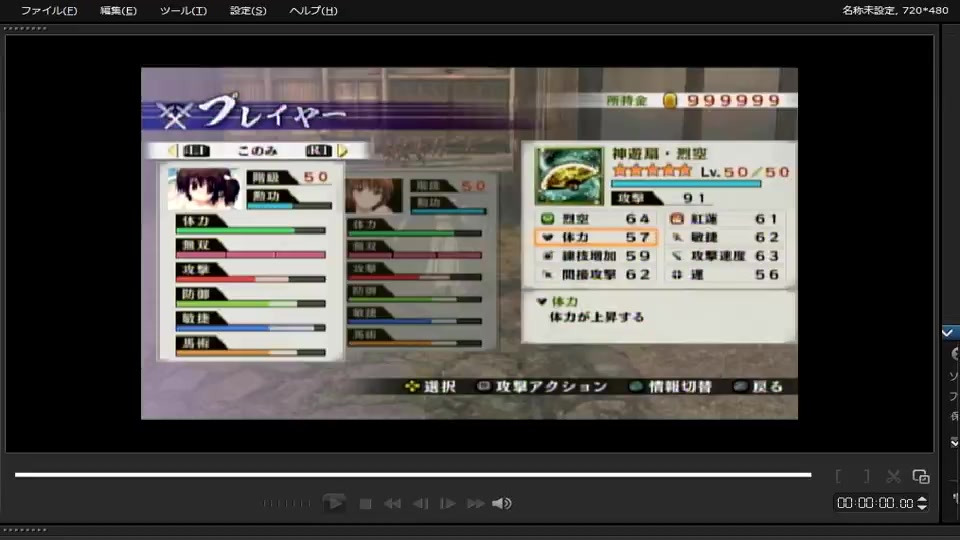The image size is (960, 540).
Task: Click このみ's pink 無双 bar
Action: [x=250, y=255]
